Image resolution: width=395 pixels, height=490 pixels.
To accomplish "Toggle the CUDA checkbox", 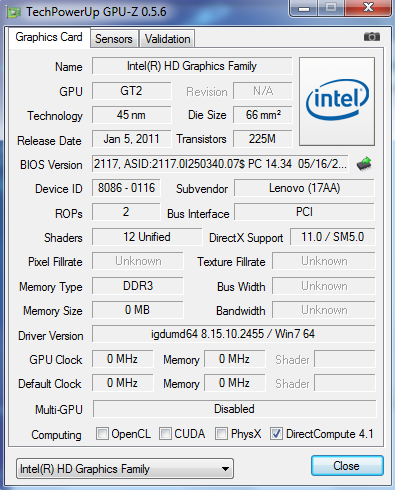I will tap(165, 434).
